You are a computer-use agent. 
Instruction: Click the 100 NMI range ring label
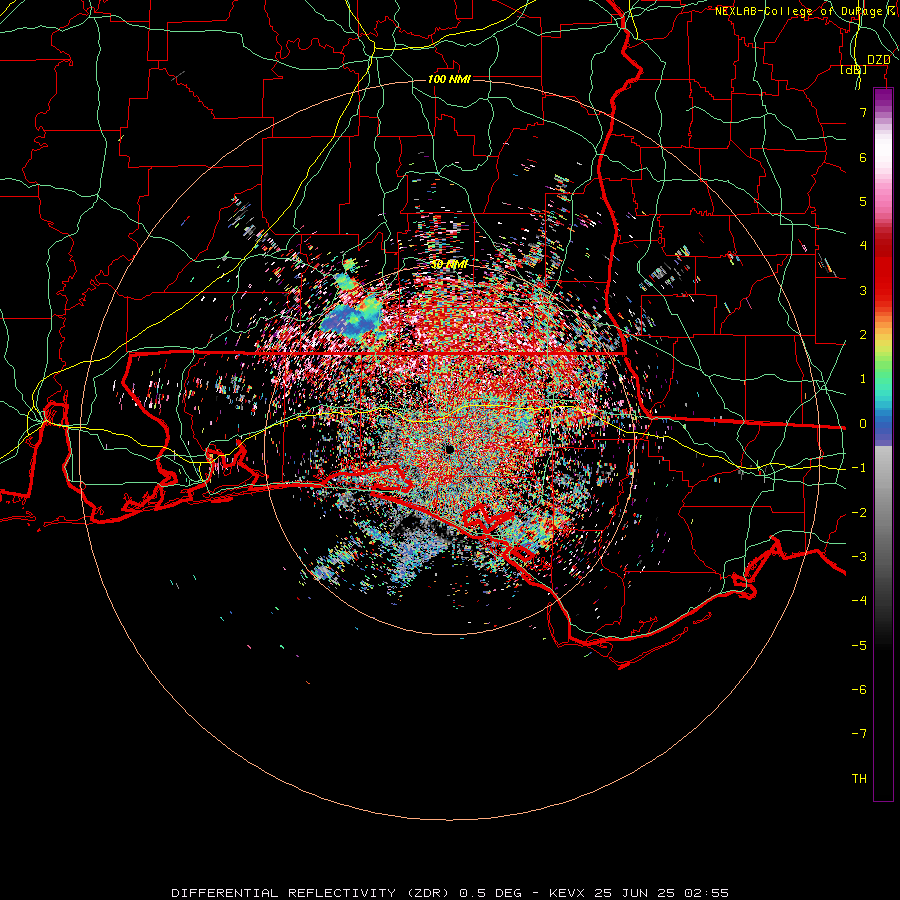point(449,79)
